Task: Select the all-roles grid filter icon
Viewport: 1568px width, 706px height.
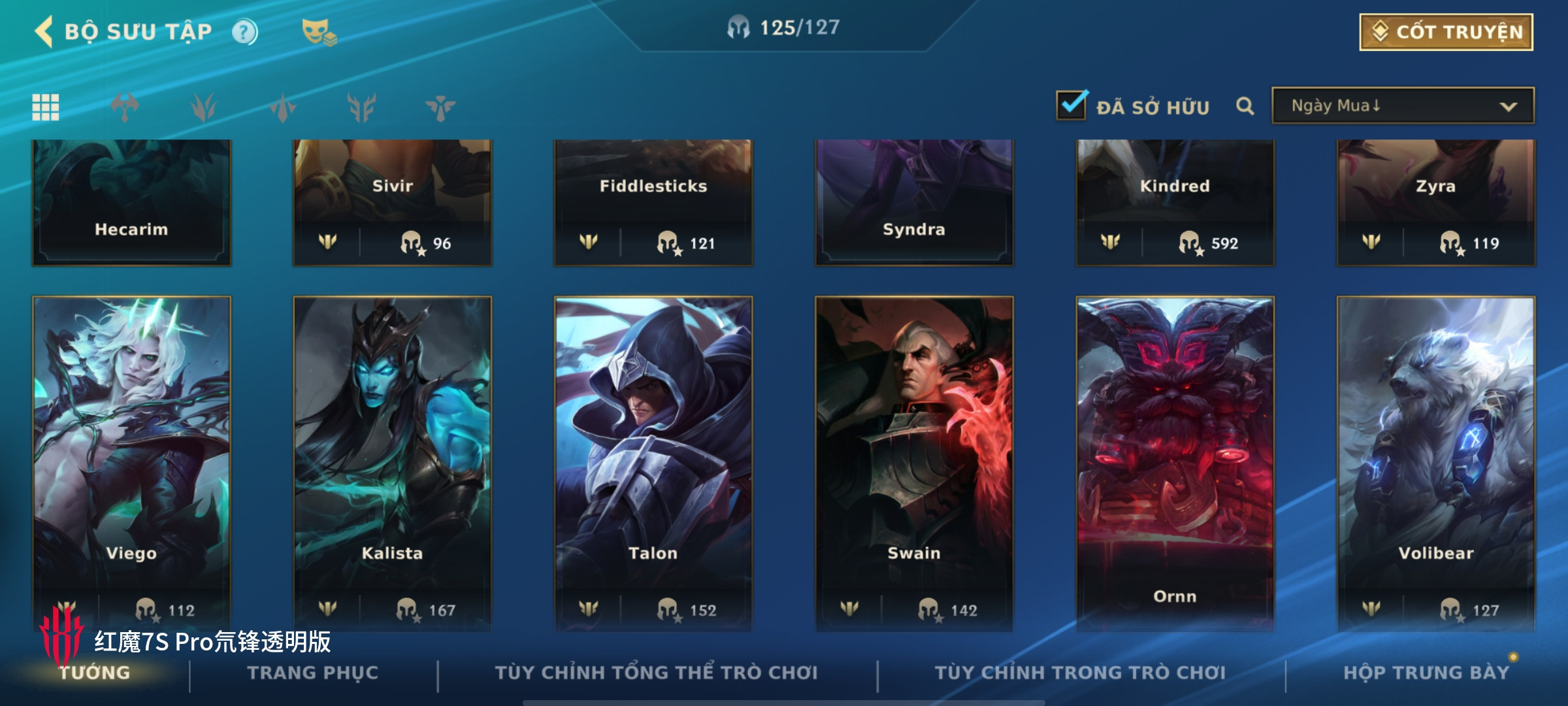Action: 46,107
